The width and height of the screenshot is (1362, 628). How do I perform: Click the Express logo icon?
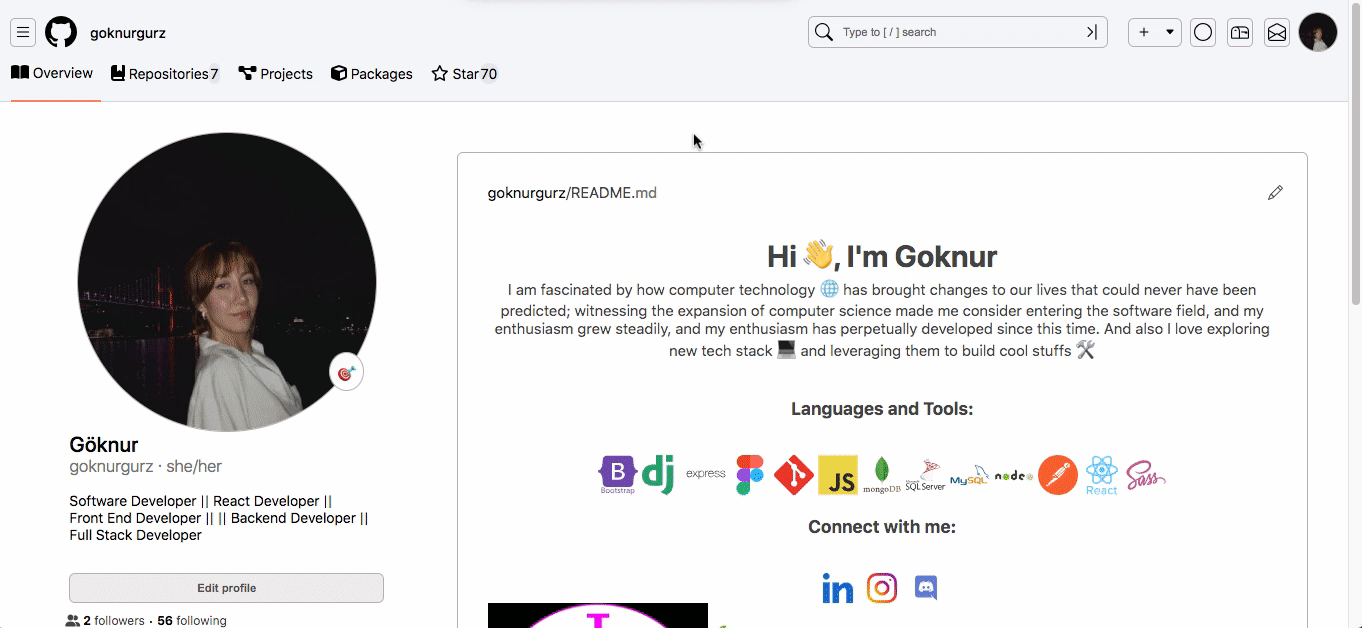(706, 474)
